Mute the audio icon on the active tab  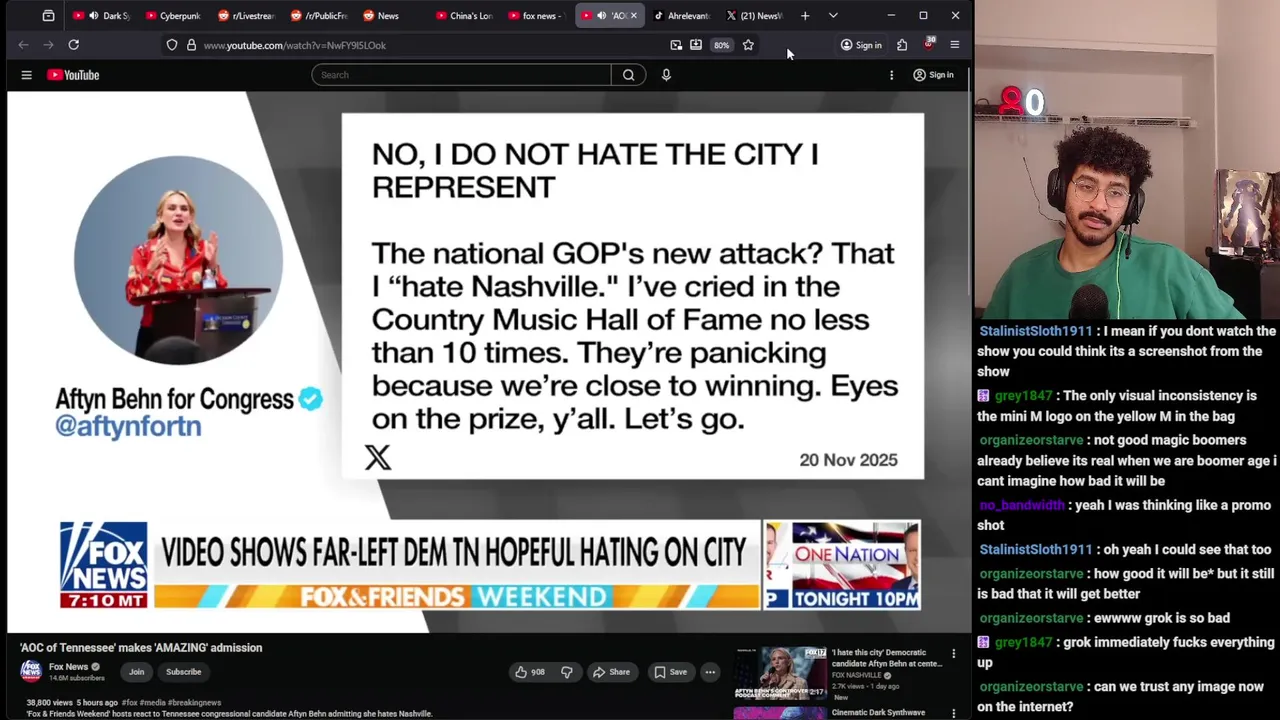[601, 16]
